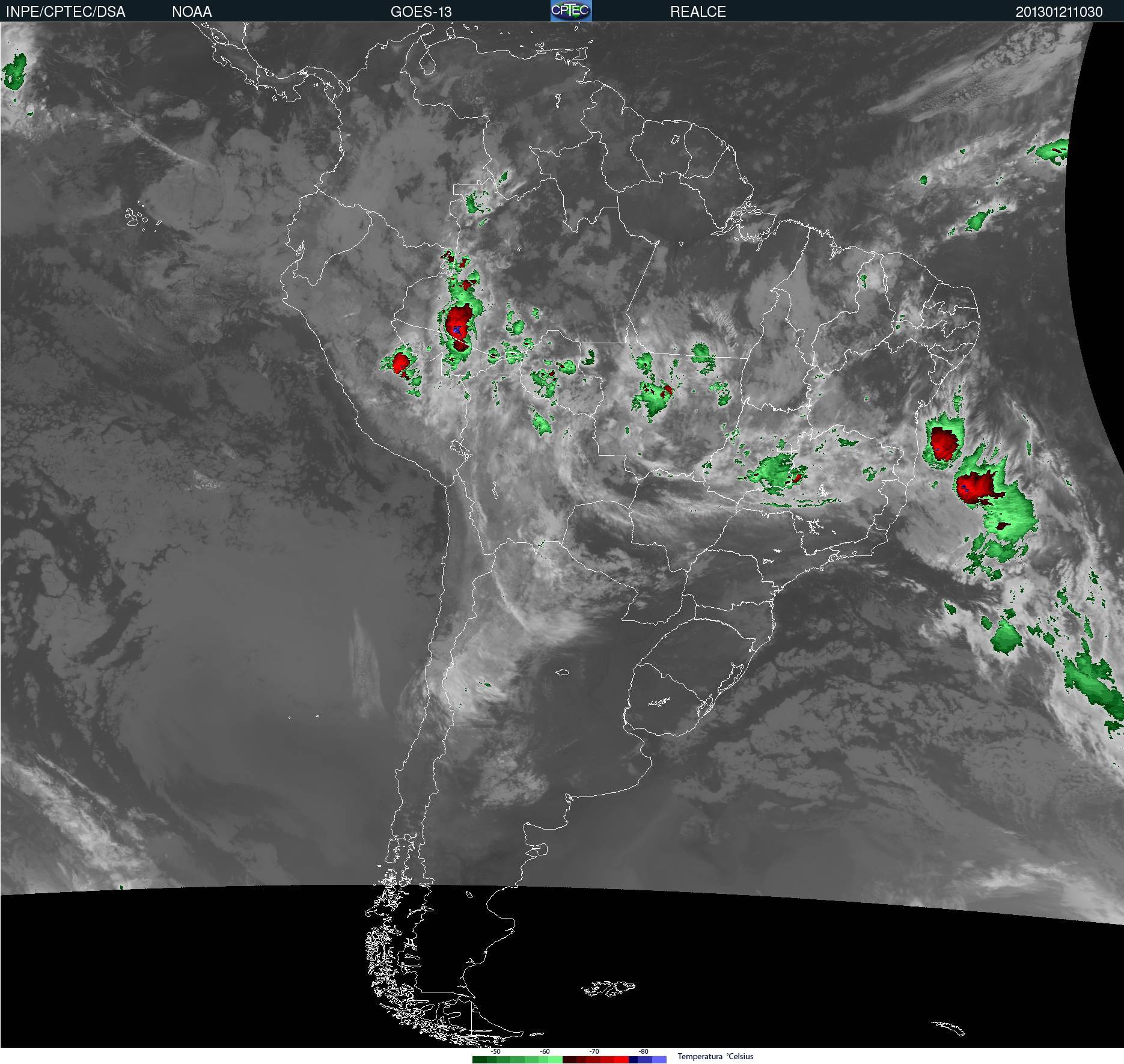Click the dark navy blue legend swatch
Viewport: 1124px width, 1064px height.
pos(633,1060)
